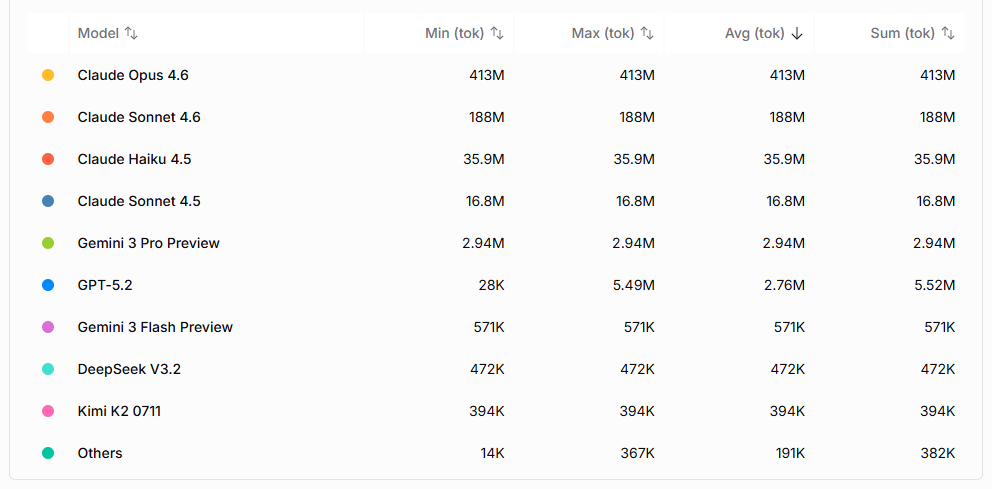Click GPT-5.2 Sum value 5.52M
992x489 pixels.
[934, 285]
